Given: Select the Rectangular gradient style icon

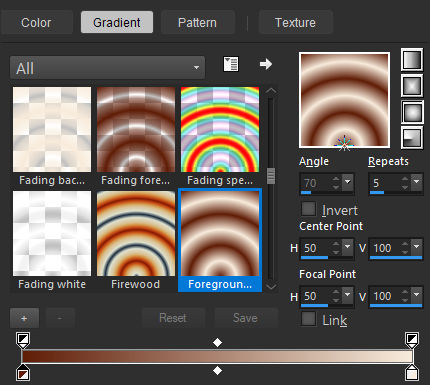Looking at the screenshot, I should (x=412, y=86).
